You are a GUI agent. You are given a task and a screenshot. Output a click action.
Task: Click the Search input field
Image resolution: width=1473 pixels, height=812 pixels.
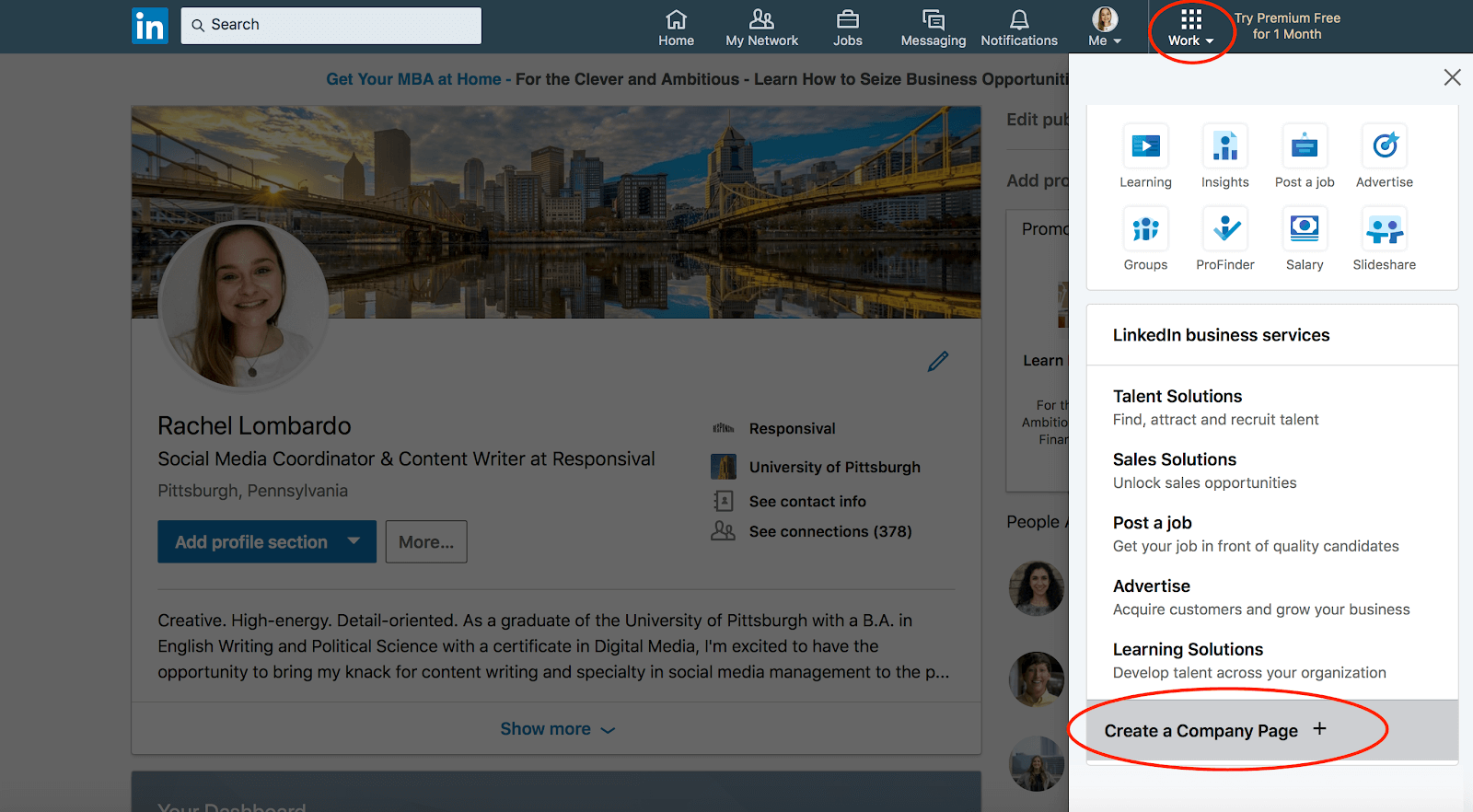coord(331,25)
